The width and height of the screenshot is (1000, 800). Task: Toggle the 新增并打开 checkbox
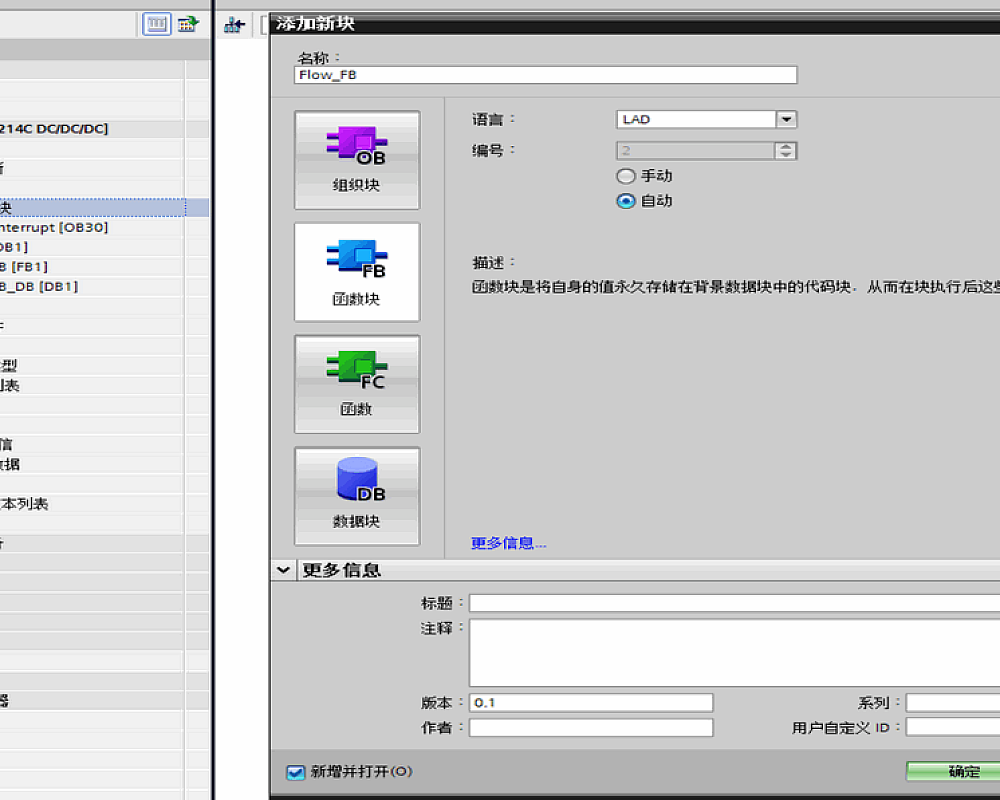click(x=295, y=772)
